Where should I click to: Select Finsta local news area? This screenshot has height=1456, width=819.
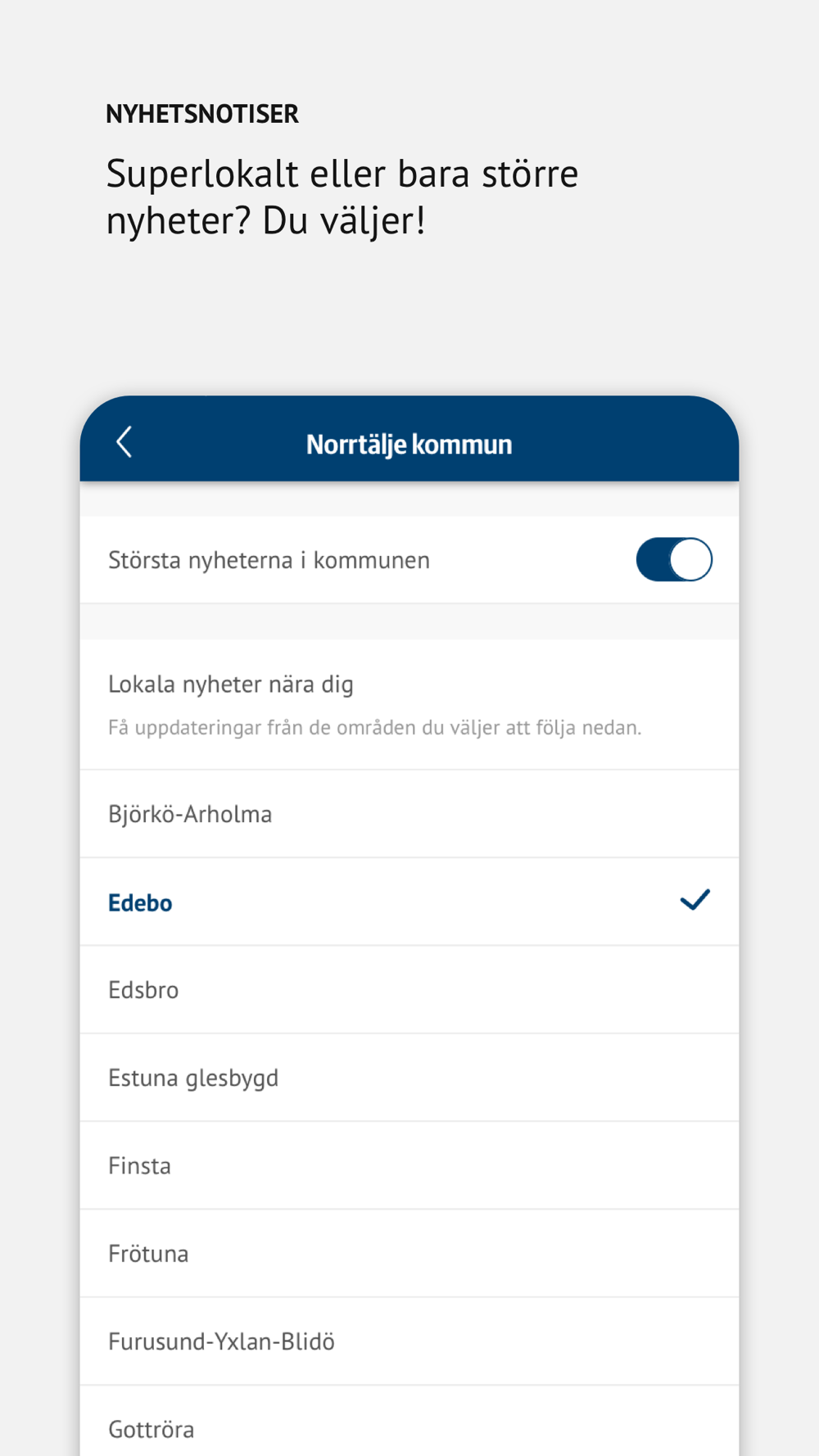pos(139,1165)
